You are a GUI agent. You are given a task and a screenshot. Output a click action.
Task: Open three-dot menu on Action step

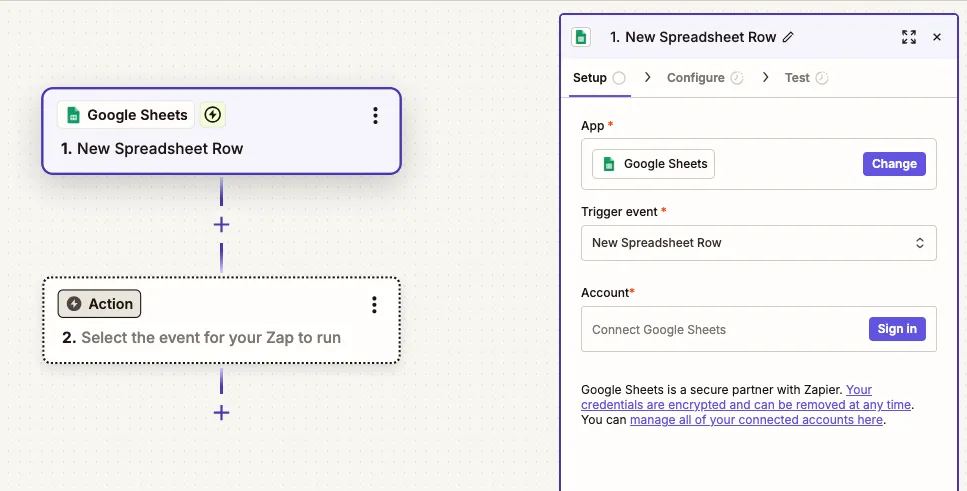tap(374, 305)
